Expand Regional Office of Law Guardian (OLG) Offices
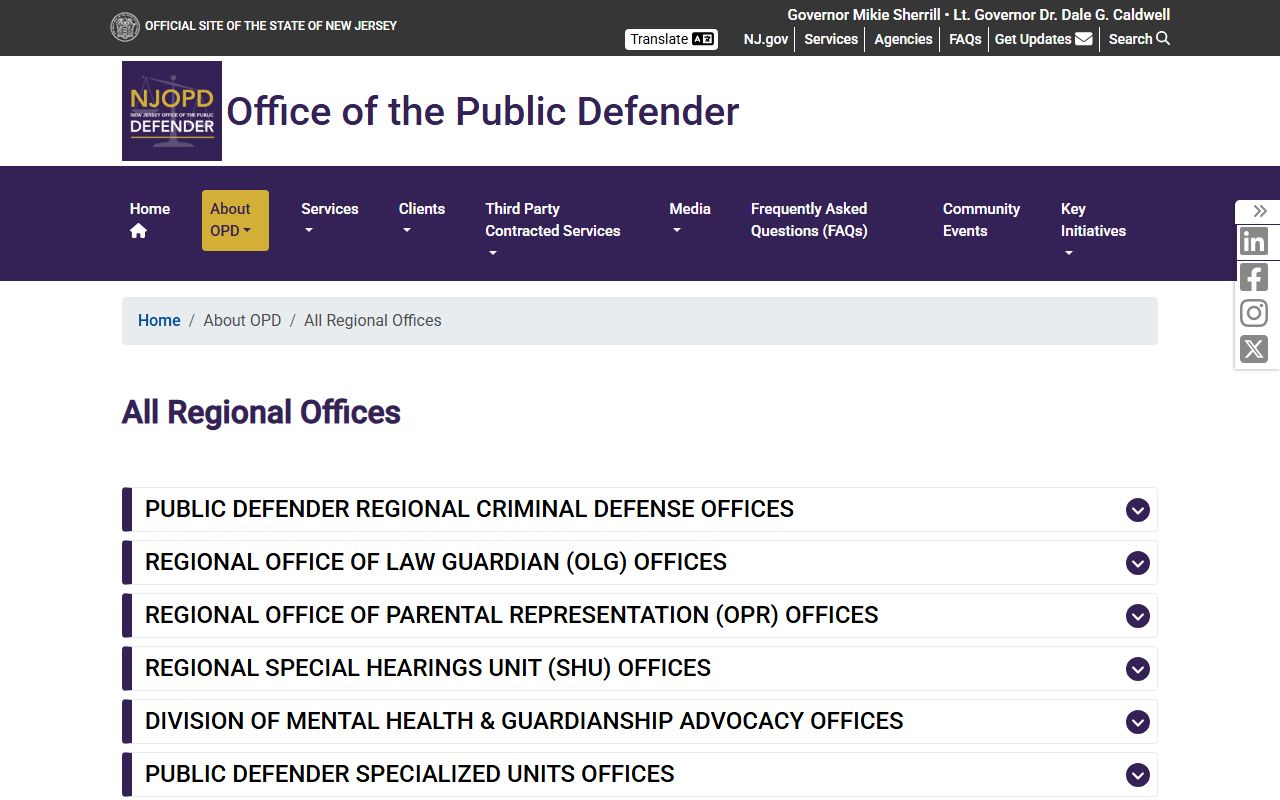Image resolution: width=1280 pixels, height=800 pixels. click(640, 563)
